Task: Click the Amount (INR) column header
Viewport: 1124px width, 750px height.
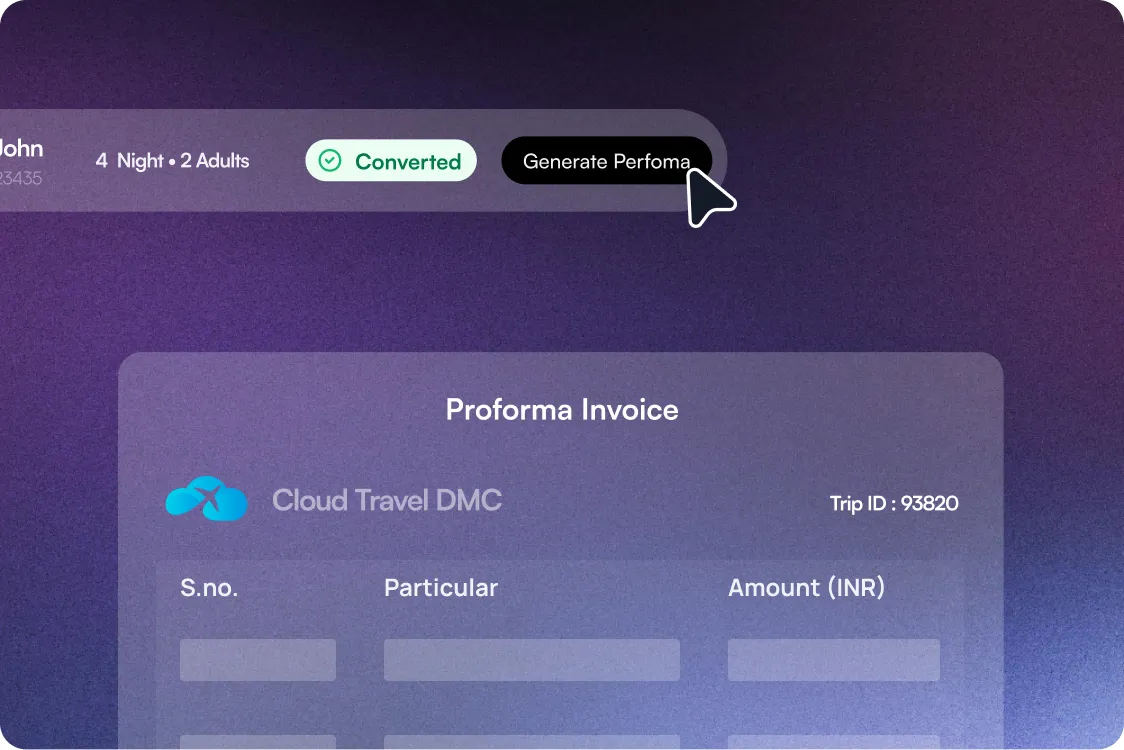Action: (806, 588)
